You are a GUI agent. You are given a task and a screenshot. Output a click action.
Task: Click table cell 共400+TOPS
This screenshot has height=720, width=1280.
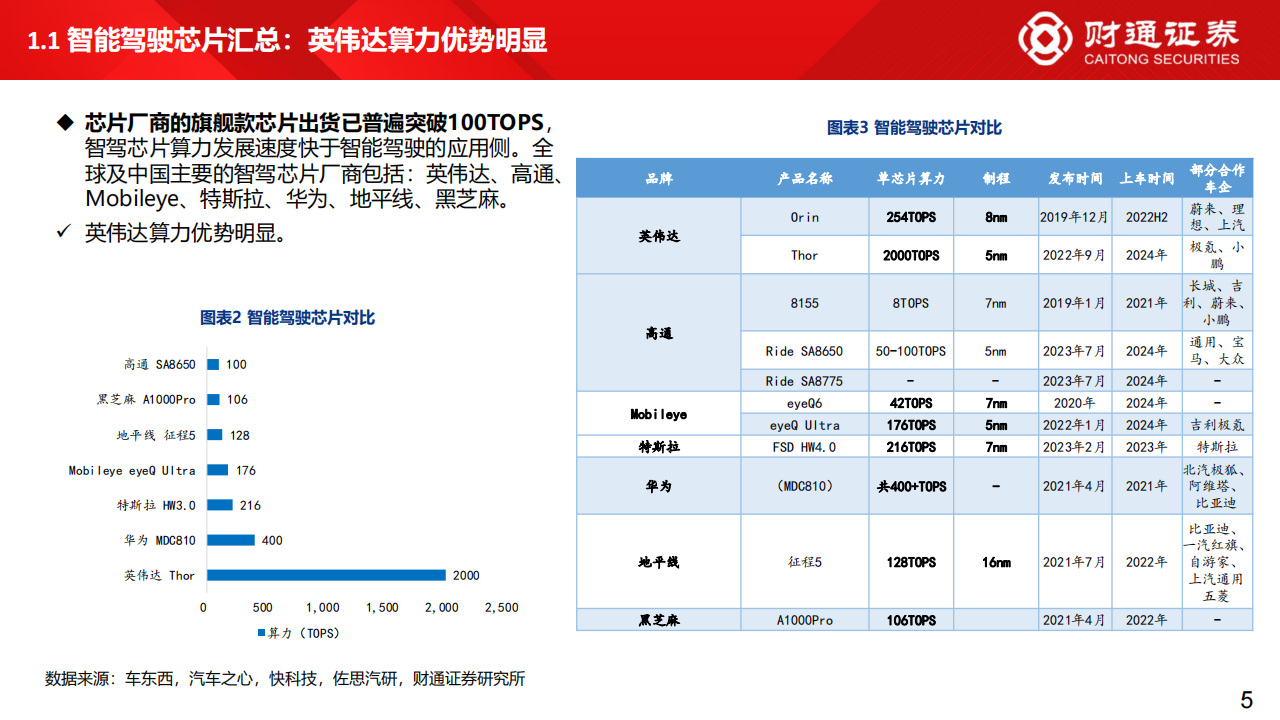coord(911,486)
